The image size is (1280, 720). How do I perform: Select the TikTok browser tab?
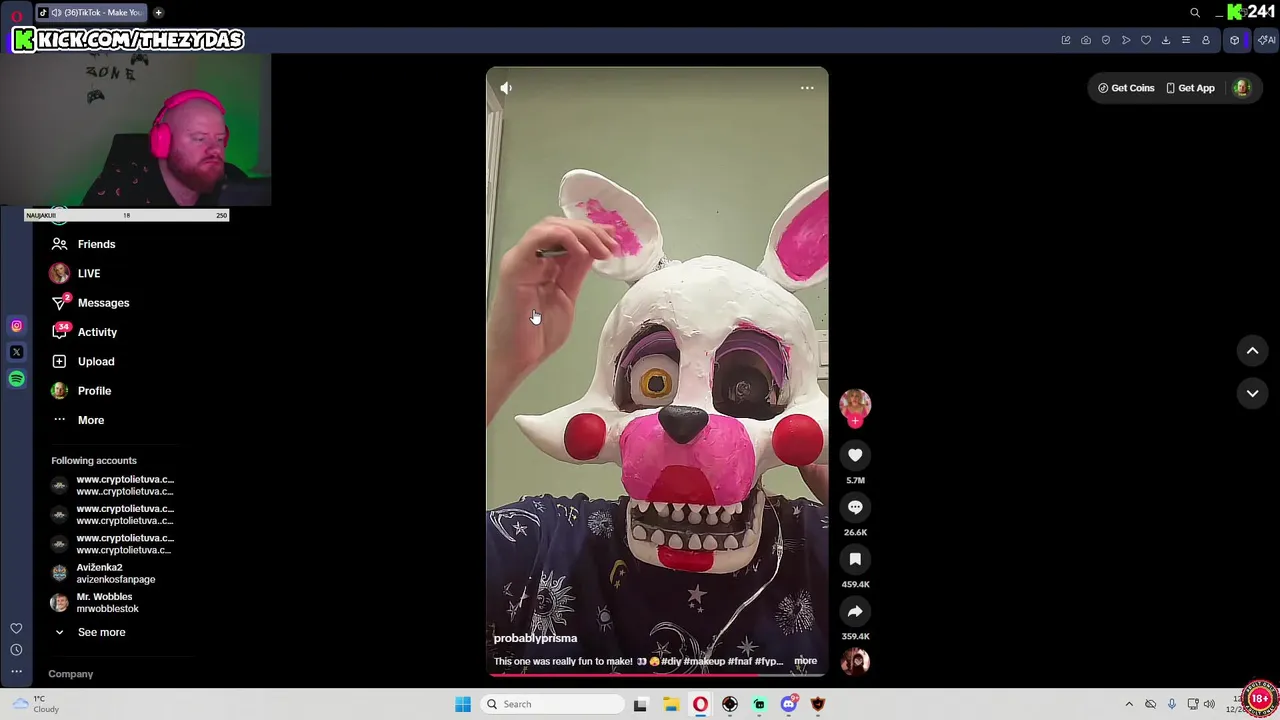tap(91, 12)
